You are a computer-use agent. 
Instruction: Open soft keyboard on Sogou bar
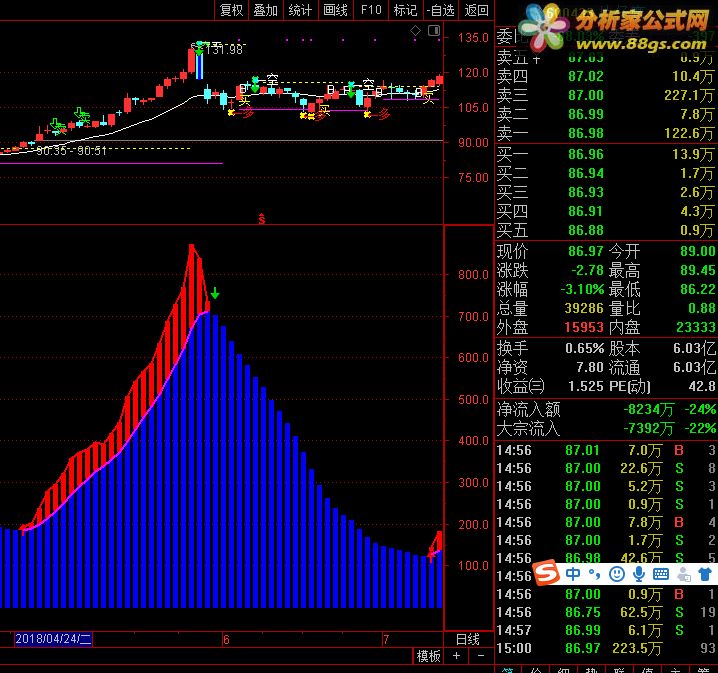(660, 574)
